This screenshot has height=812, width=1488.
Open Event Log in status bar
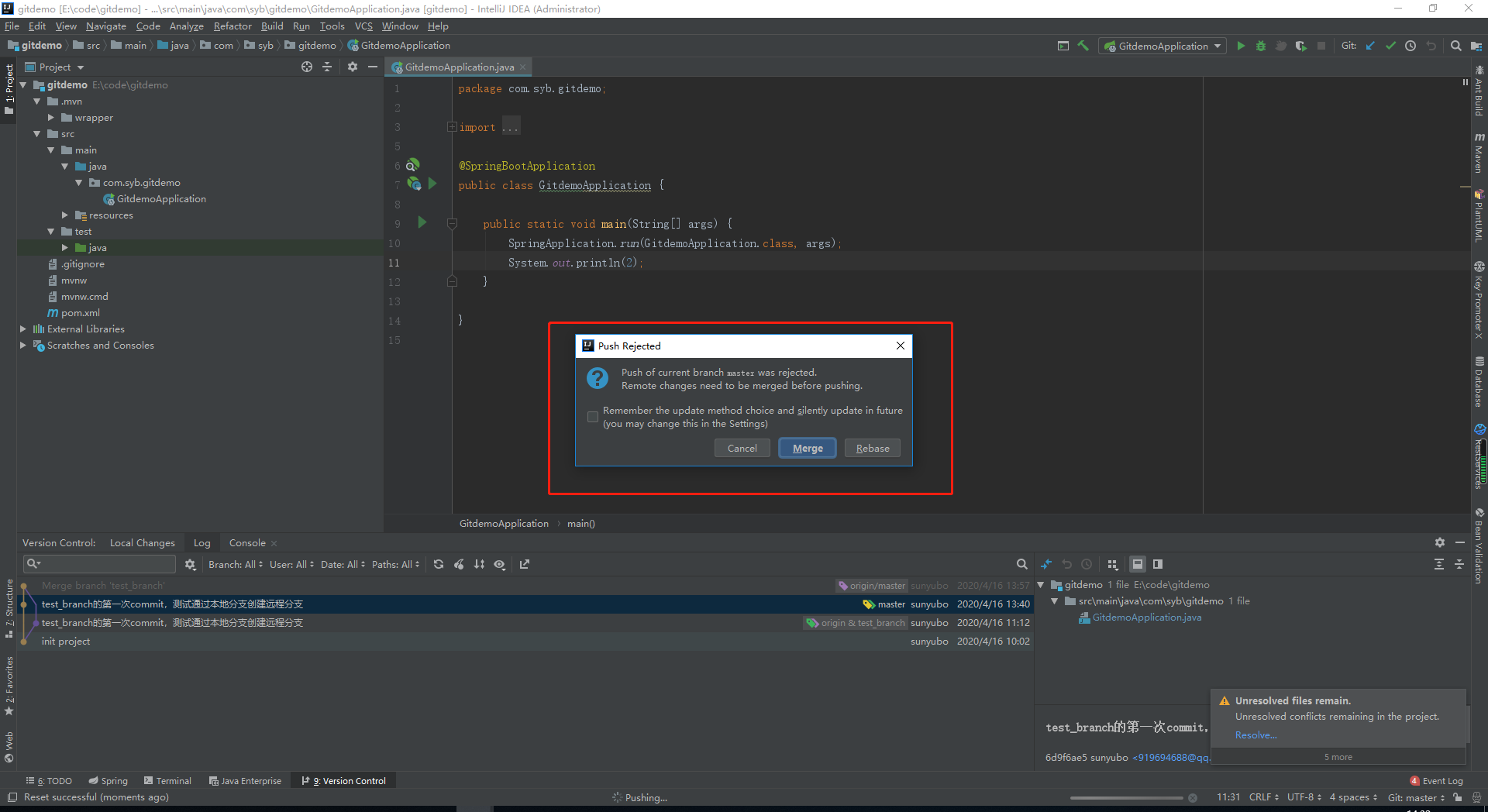point(1437,781)
